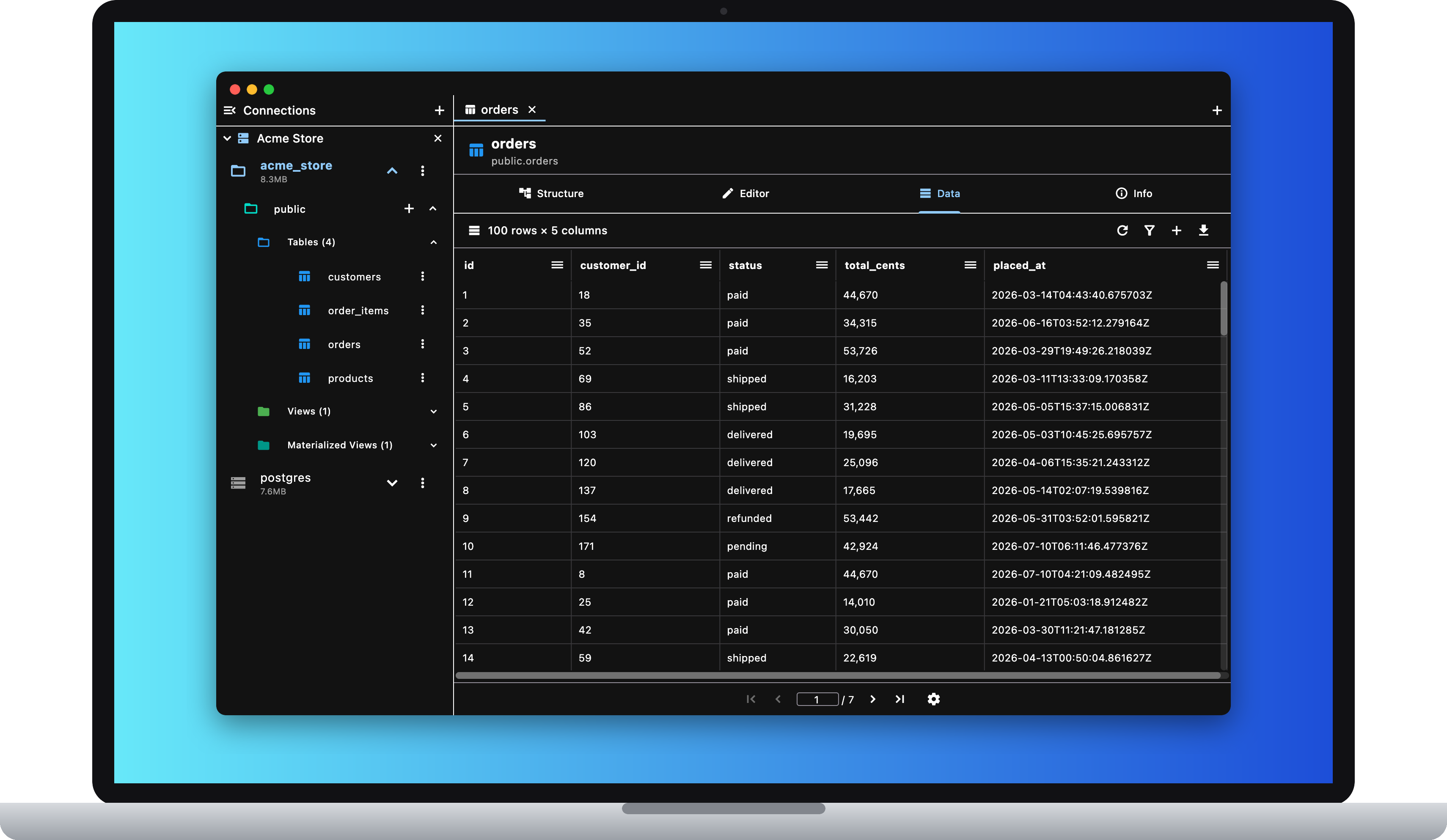Switch to the Data tab
The height and width of the screenshot is (840, 1447).
939,193
